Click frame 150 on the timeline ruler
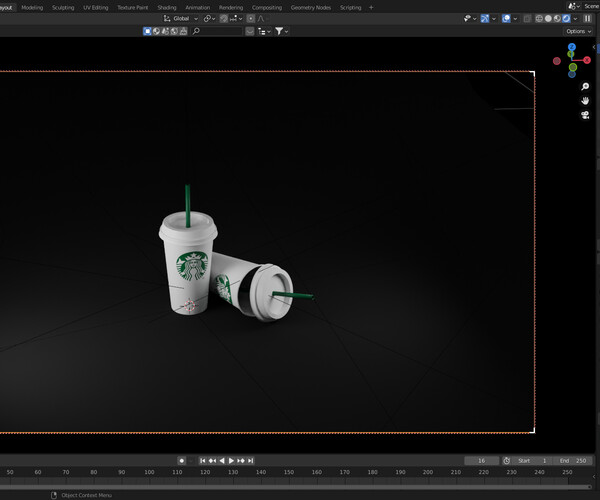600x500 pixels. pyautogui.click(x=289, y=472)
